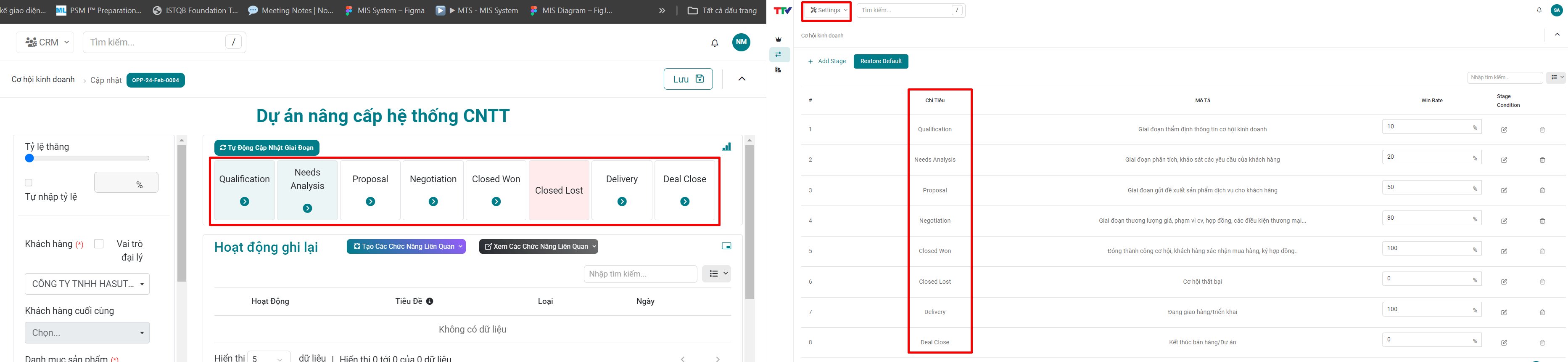The image size is (1568, 362).
Task: Expand the CÔNG TY TNHH HASUT customer dropdown
Action: coord(87,284)
